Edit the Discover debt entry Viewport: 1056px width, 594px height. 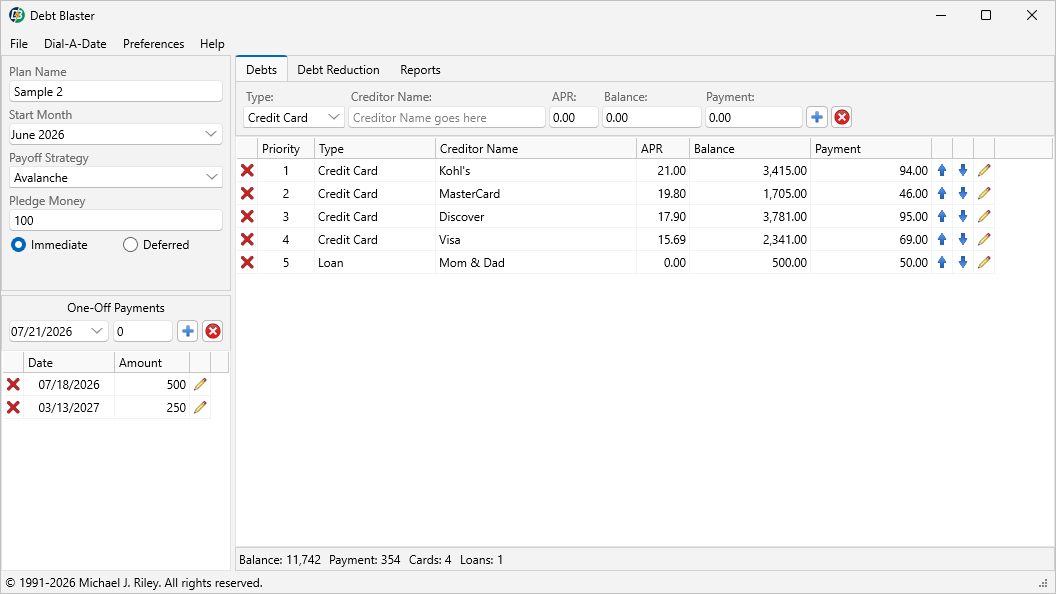click(x=984, y=216)
